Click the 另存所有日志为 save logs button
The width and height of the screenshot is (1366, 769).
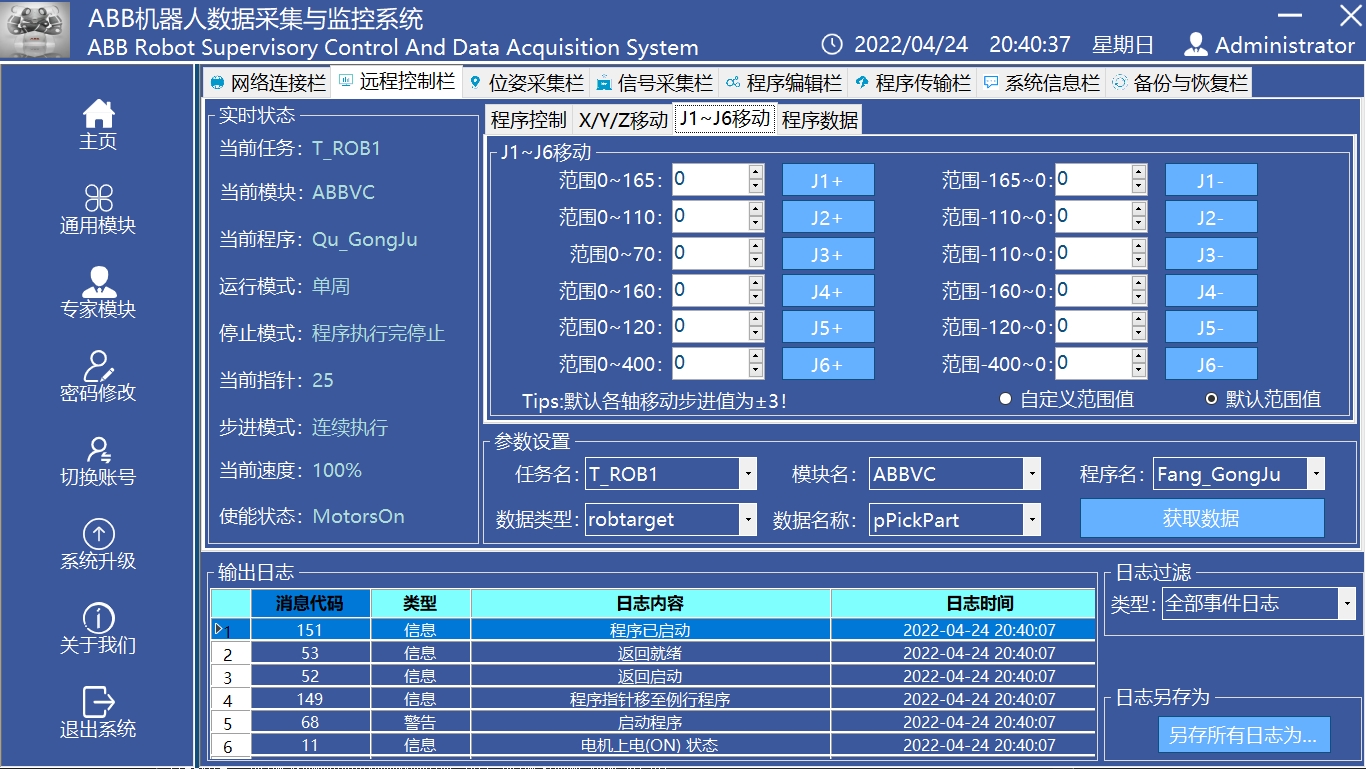(x=1244, y=735)
